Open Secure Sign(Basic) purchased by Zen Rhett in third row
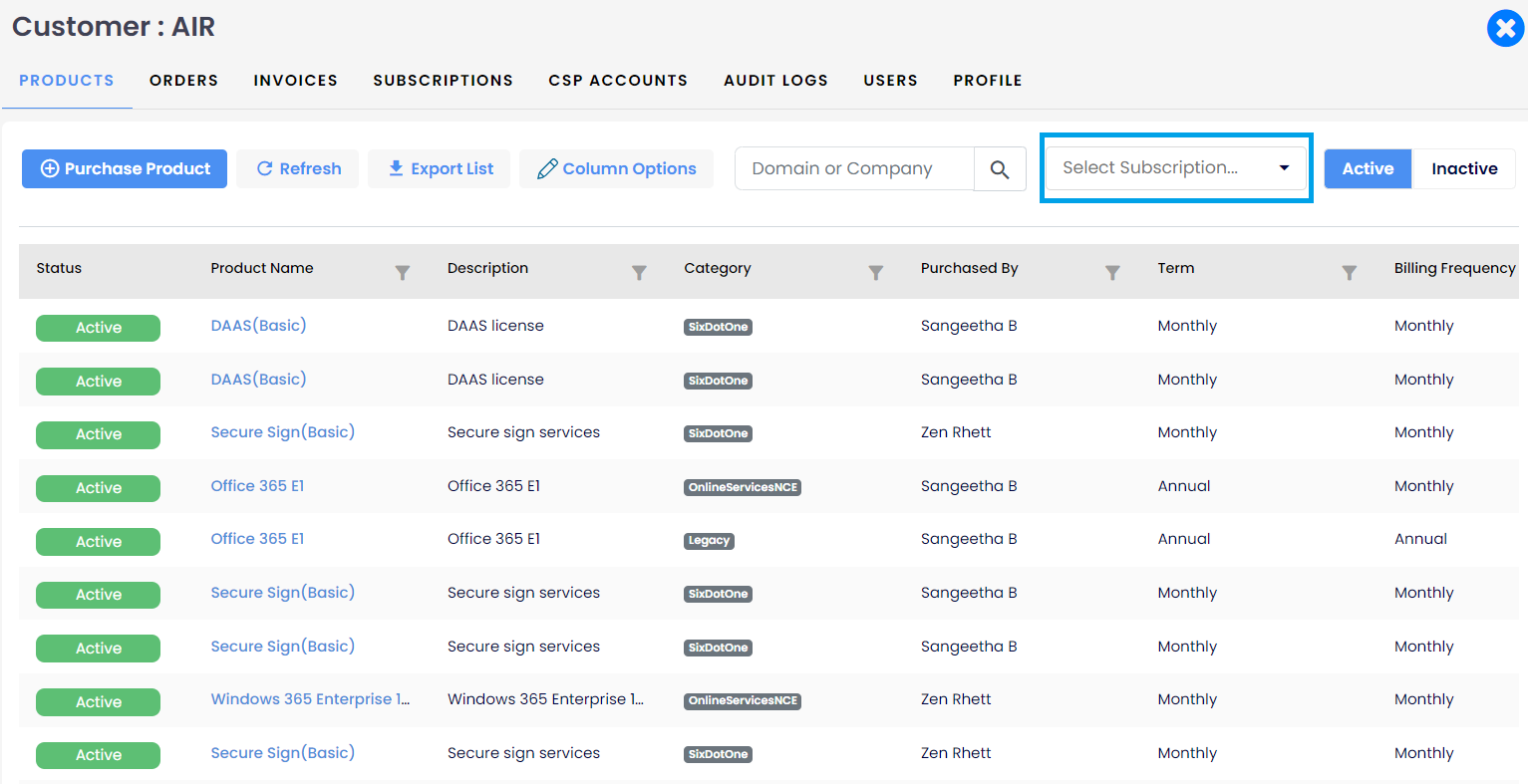The image size is (1528, 784). pos(283,432)
